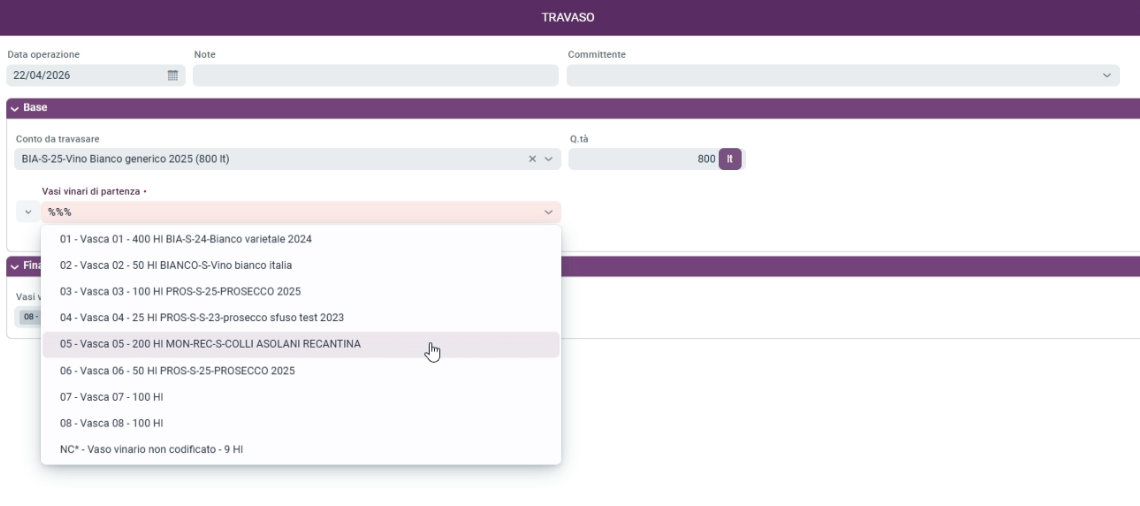Click the Q.tà quantity field showing 800
This screenshot has height=506, width=1140.
(x=643, y=159)
